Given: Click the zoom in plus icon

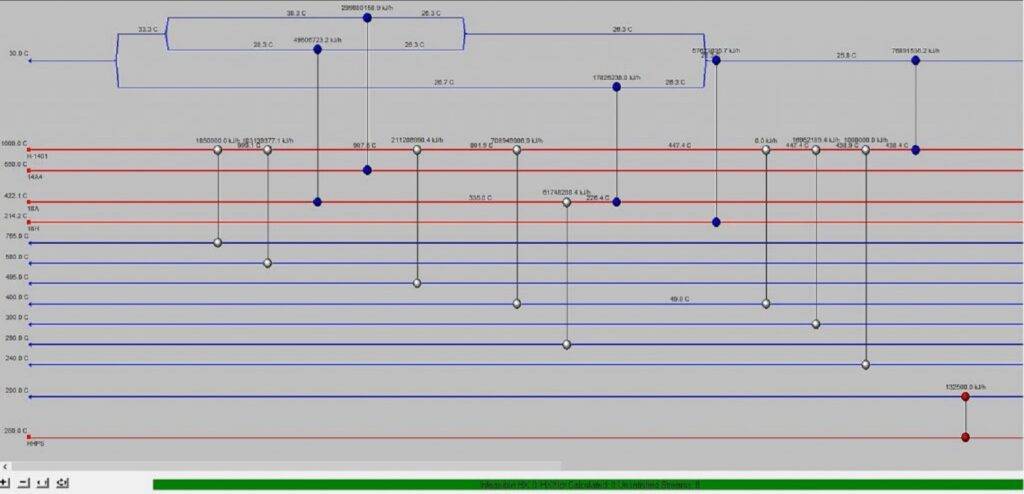Looking at the screenshot, I should (x=5, y=483).
